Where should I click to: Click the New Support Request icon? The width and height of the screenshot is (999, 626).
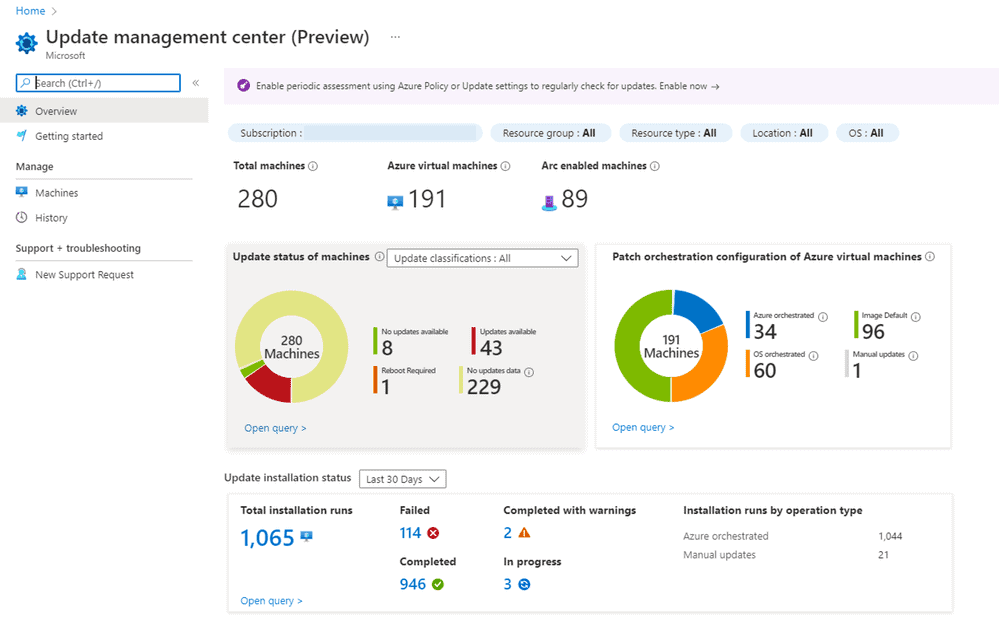[21, 274]
